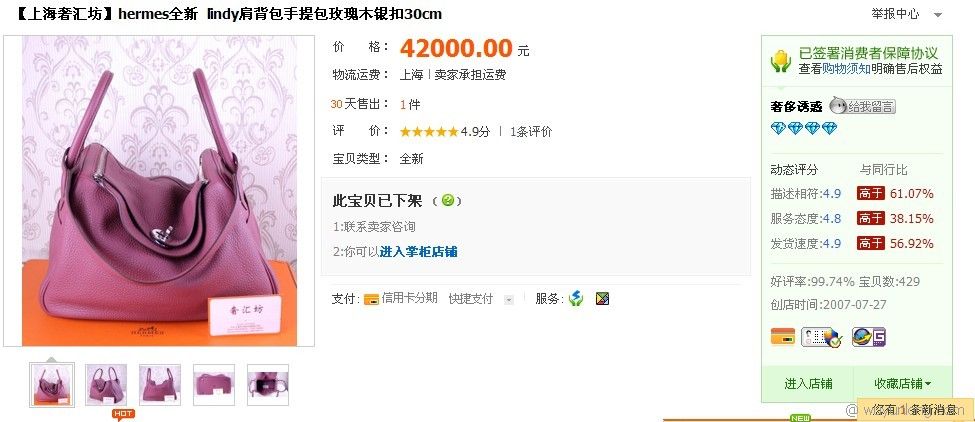Open the 给我留言 message button
The height and width of the screenshot is (422, 975).
point(862,106)
